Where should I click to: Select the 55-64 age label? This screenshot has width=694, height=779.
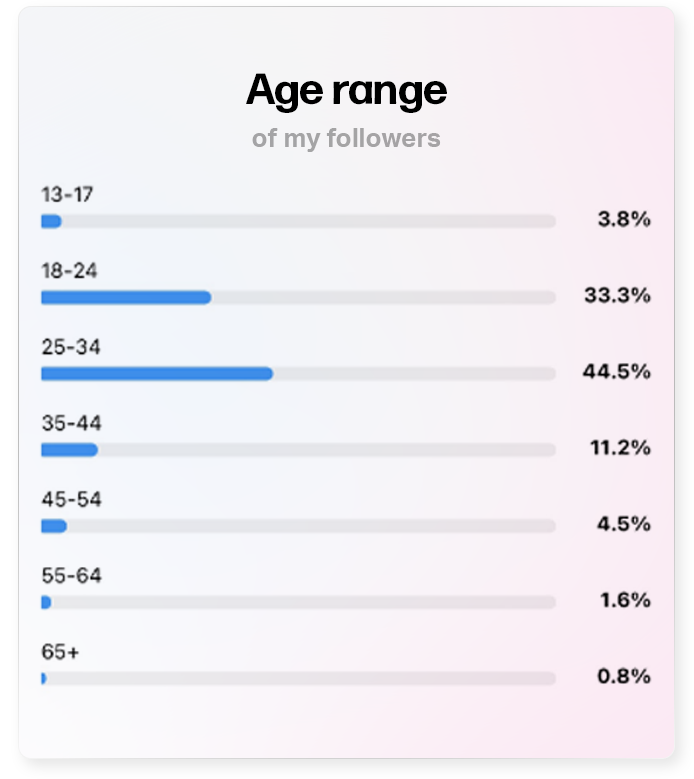click(x=72, y=576)
